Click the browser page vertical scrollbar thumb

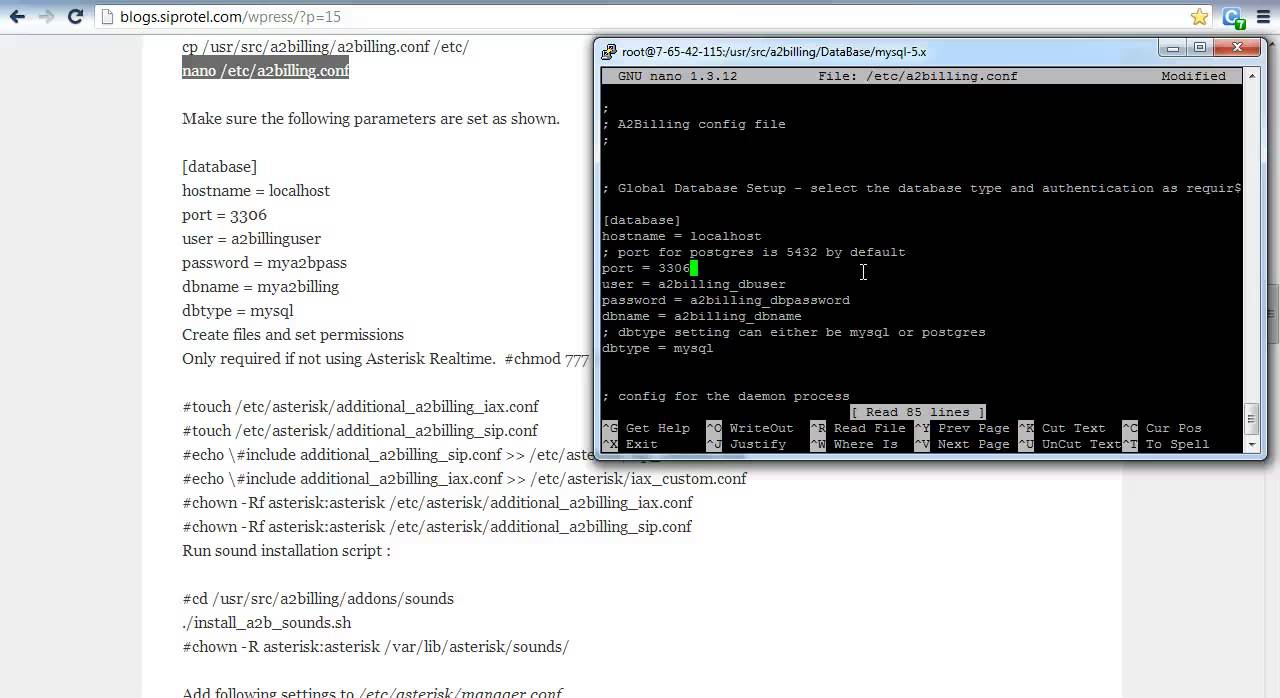tap(1272, 314)
